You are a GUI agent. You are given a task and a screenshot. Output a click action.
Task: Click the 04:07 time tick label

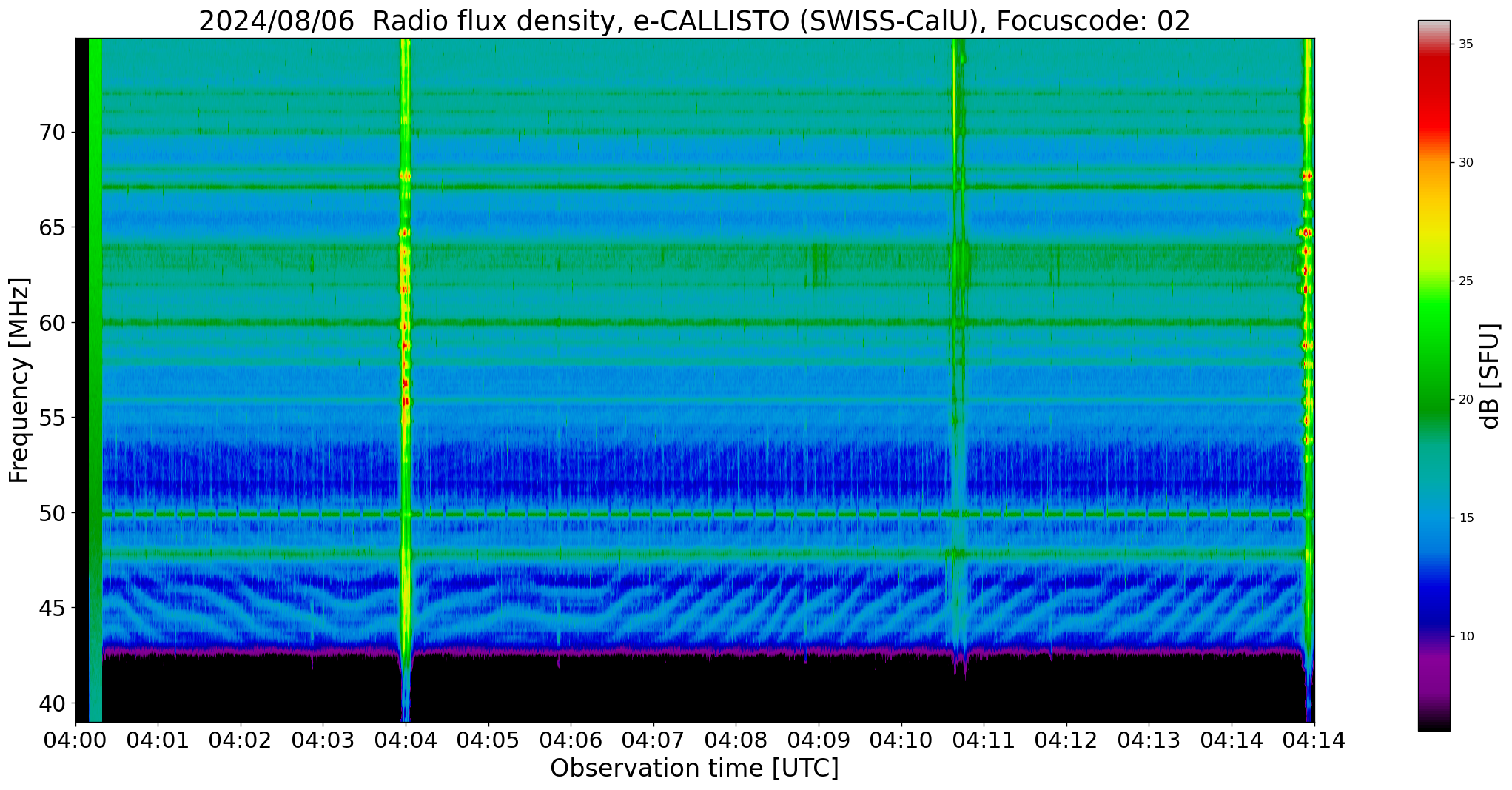pos(653,740)
